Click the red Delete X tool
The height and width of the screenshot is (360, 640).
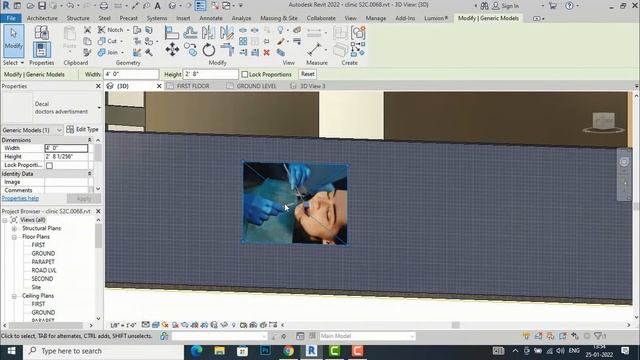coord(267,52)
